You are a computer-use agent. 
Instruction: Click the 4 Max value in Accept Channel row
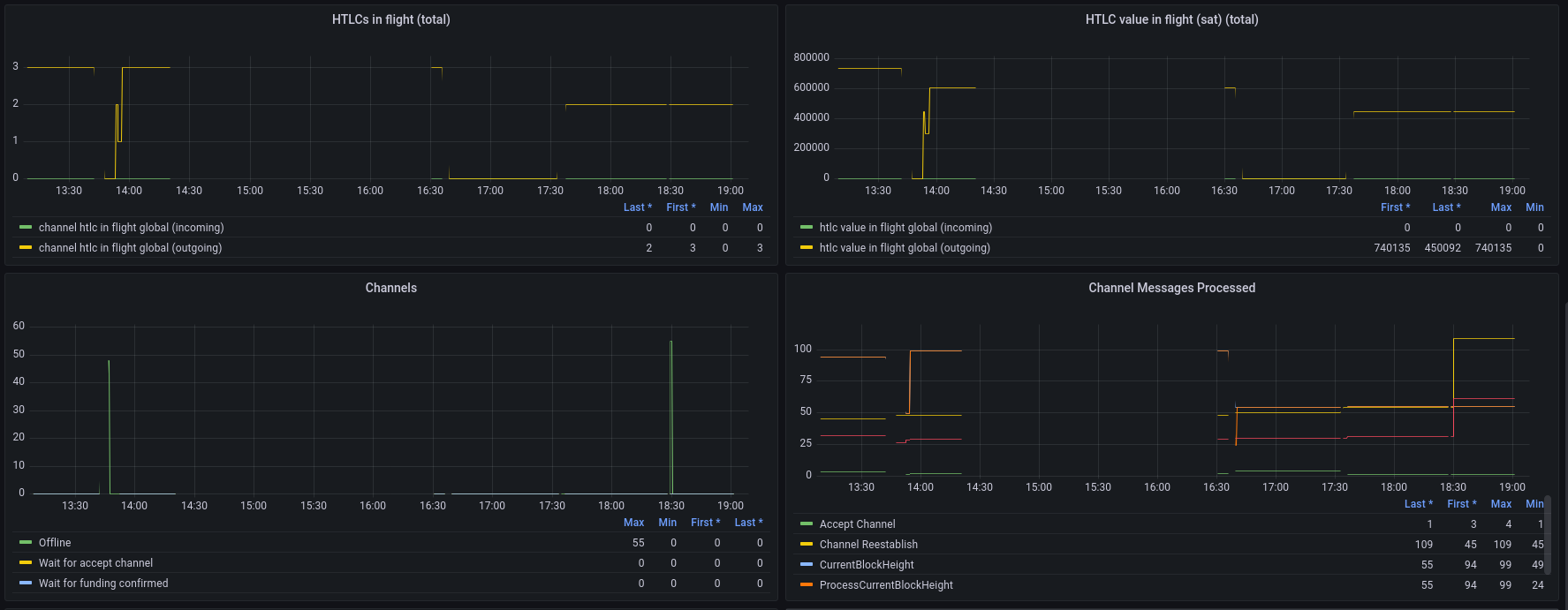(x=1509, y=524)
